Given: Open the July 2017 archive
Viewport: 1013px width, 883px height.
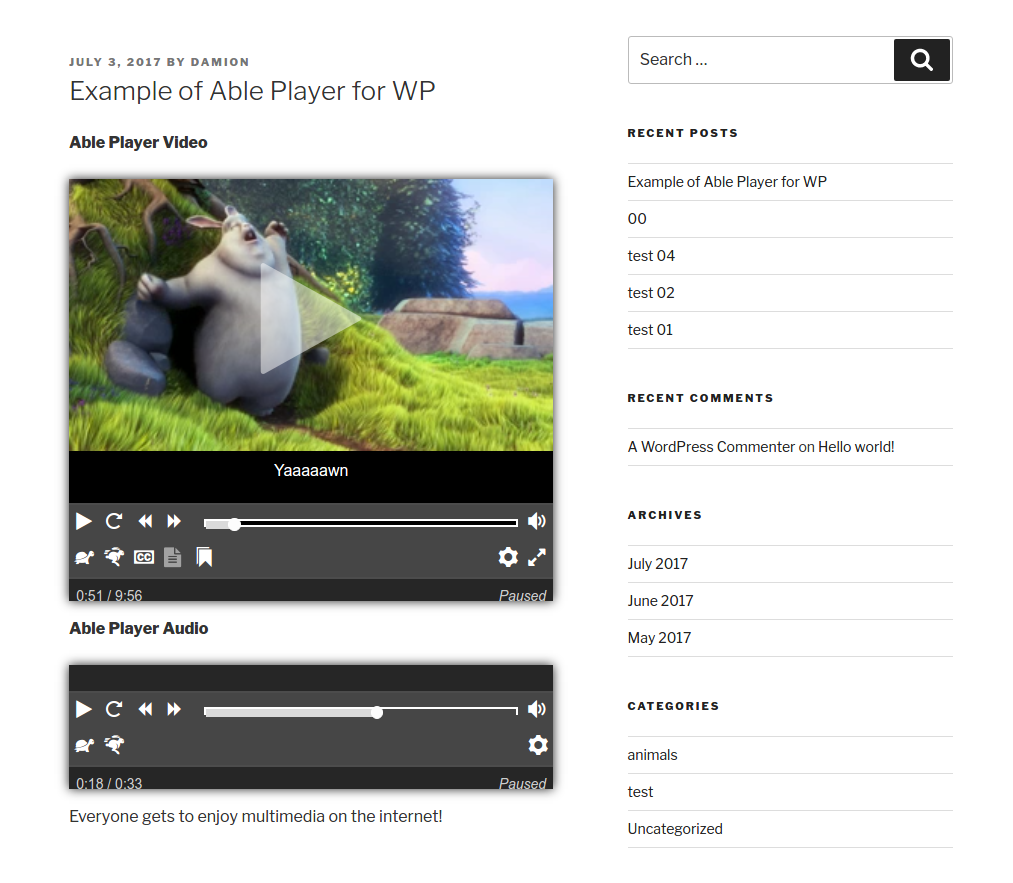Looking at the screenshot, I should [658, 564].
